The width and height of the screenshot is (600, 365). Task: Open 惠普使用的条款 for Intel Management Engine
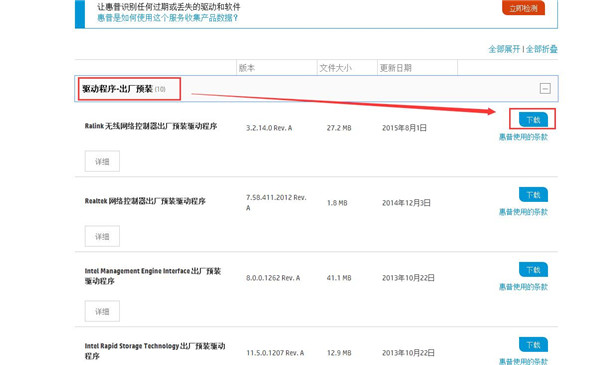[523, 287]
